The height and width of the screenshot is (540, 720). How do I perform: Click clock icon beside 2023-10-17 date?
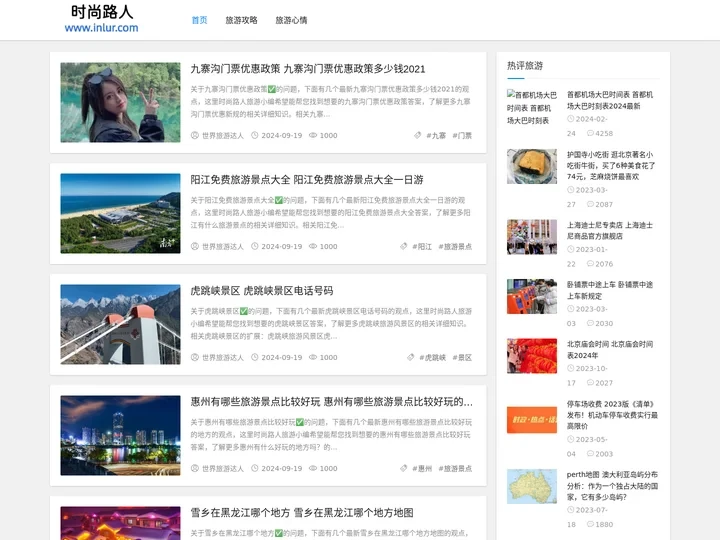[x=570, y=368]
